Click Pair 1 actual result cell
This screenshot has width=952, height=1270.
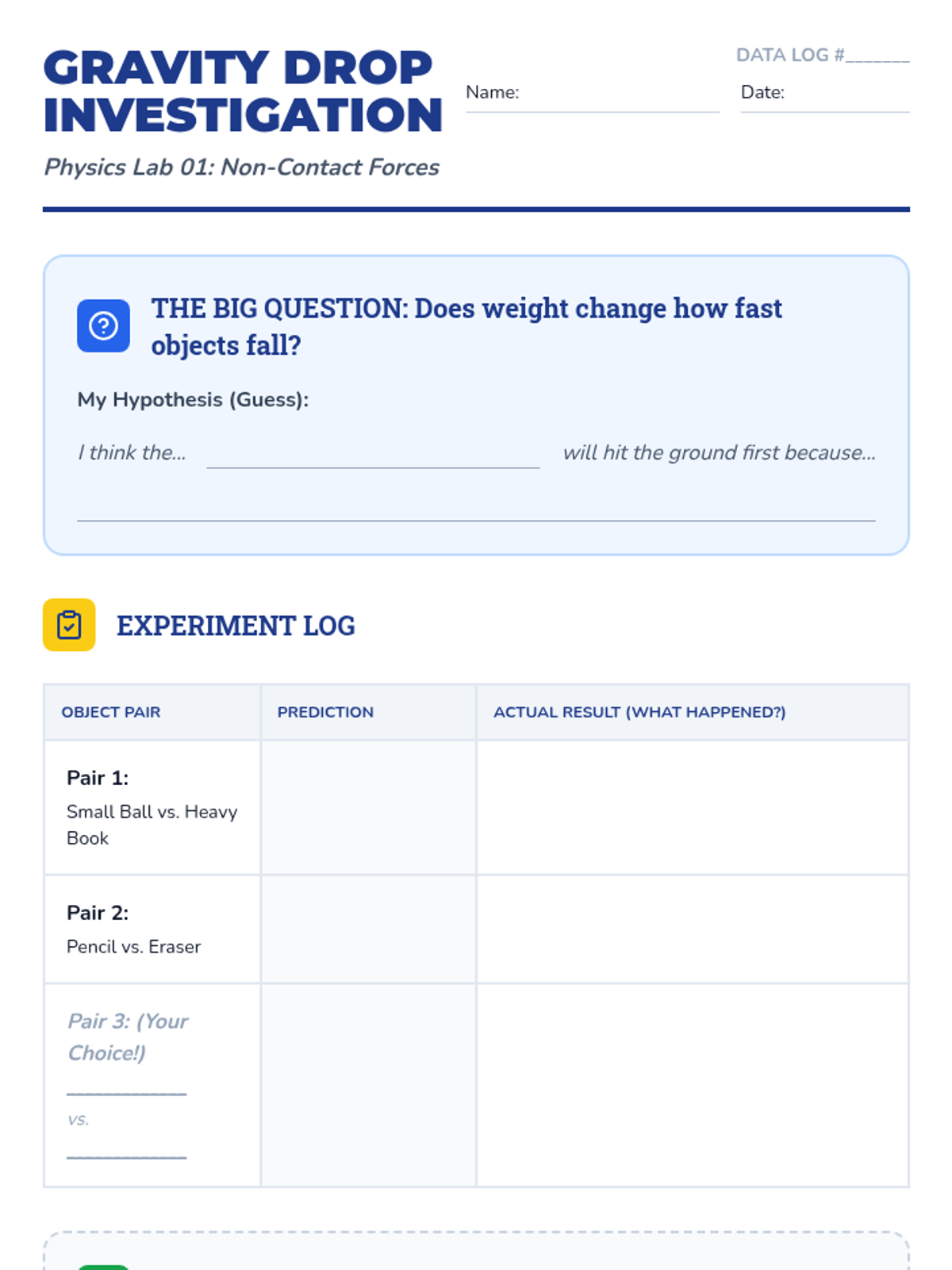click(x=692, y=807)
